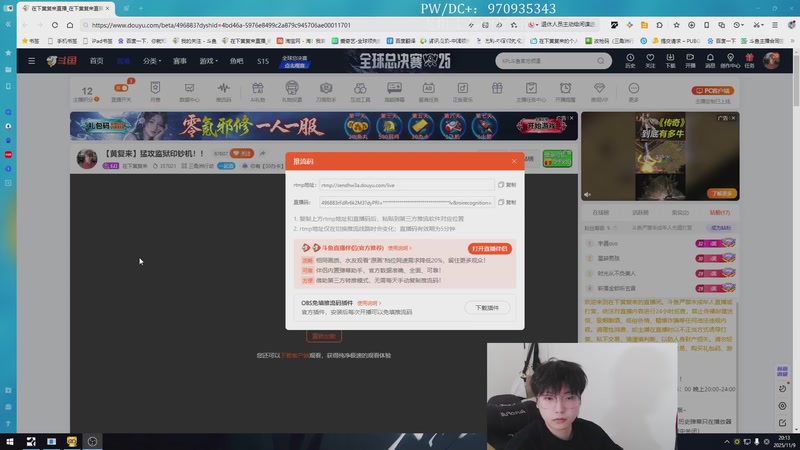Viewport: 800px width, 450px height.
Task: Click the 重新加载 reload button below dialog
Action: (x=324, y=336)
